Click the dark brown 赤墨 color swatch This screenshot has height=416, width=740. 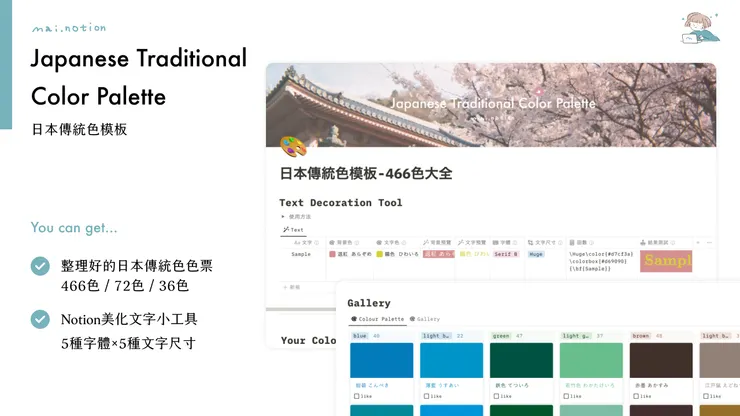pyautogui.click(x=661, y=360)
